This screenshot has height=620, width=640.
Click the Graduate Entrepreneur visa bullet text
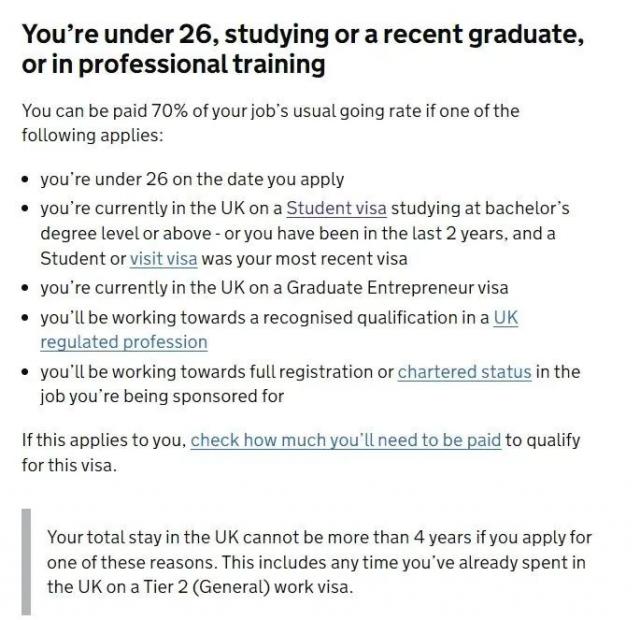click(x=274, y=288)
